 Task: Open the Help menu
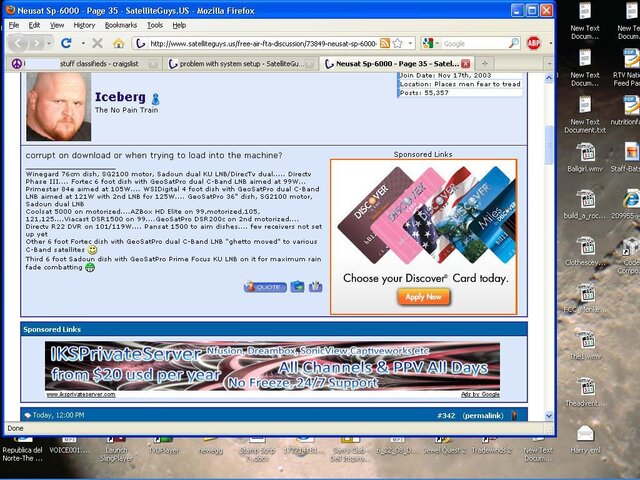click(x=179, y=25)
